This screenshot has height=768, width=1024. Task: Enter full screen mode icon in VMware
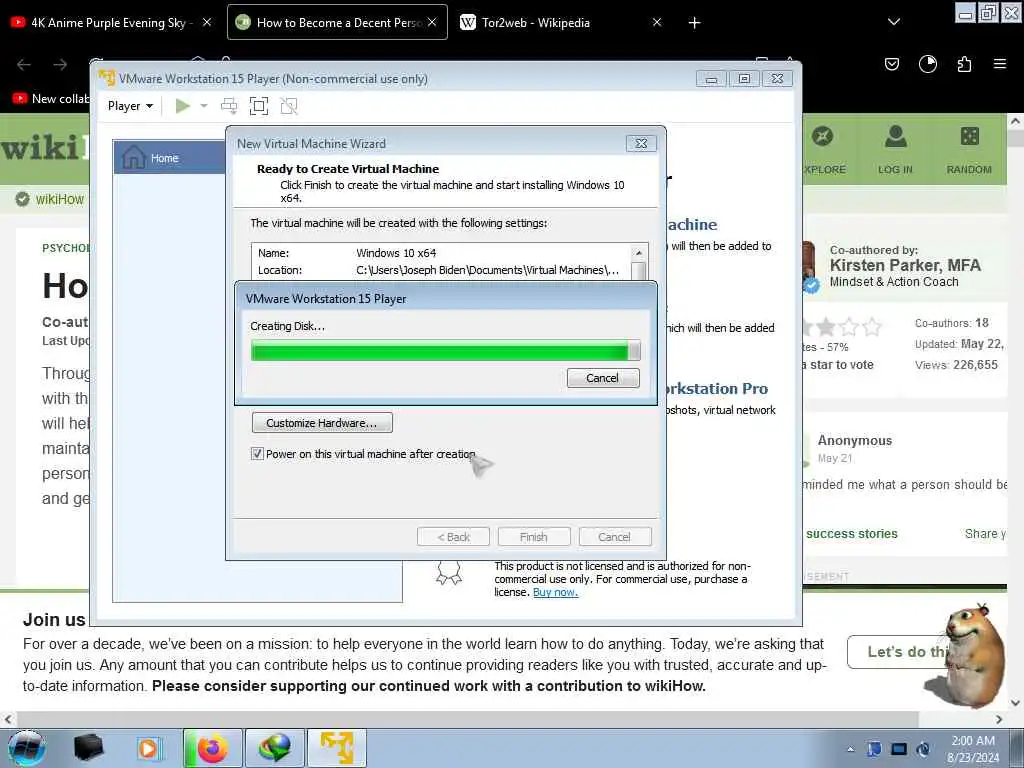tap(259, 106)
